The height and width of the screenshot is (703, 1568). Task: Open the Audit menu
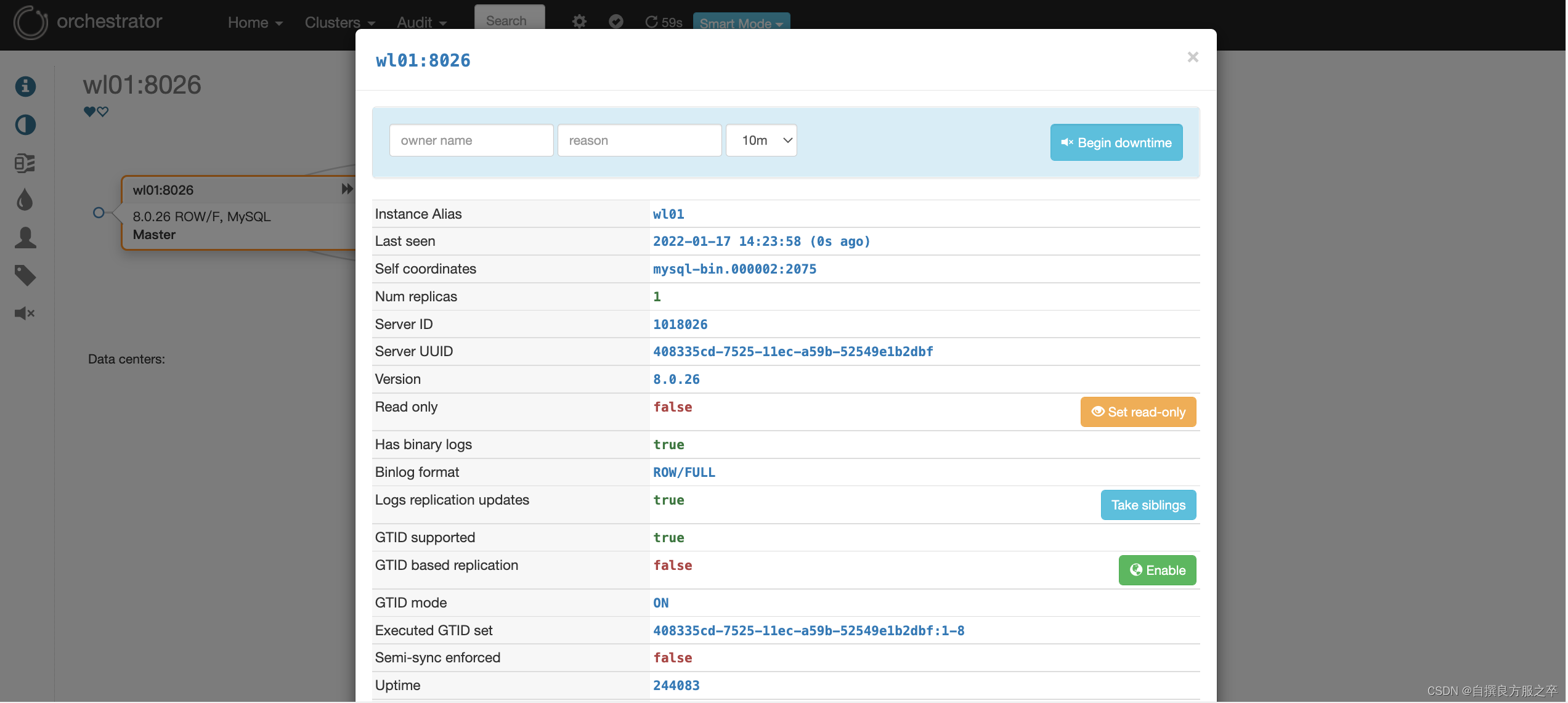point(421,23)
